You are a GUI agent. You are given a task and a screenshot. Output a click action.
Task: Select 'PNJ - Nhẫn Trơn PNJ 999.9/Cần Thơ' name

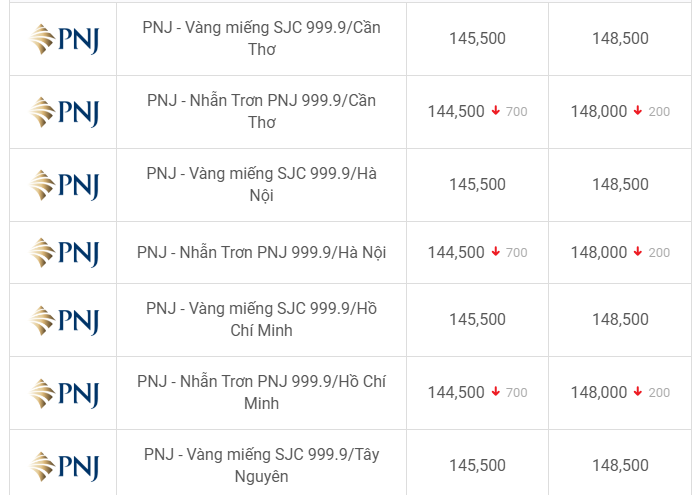[x=262, y=112]
